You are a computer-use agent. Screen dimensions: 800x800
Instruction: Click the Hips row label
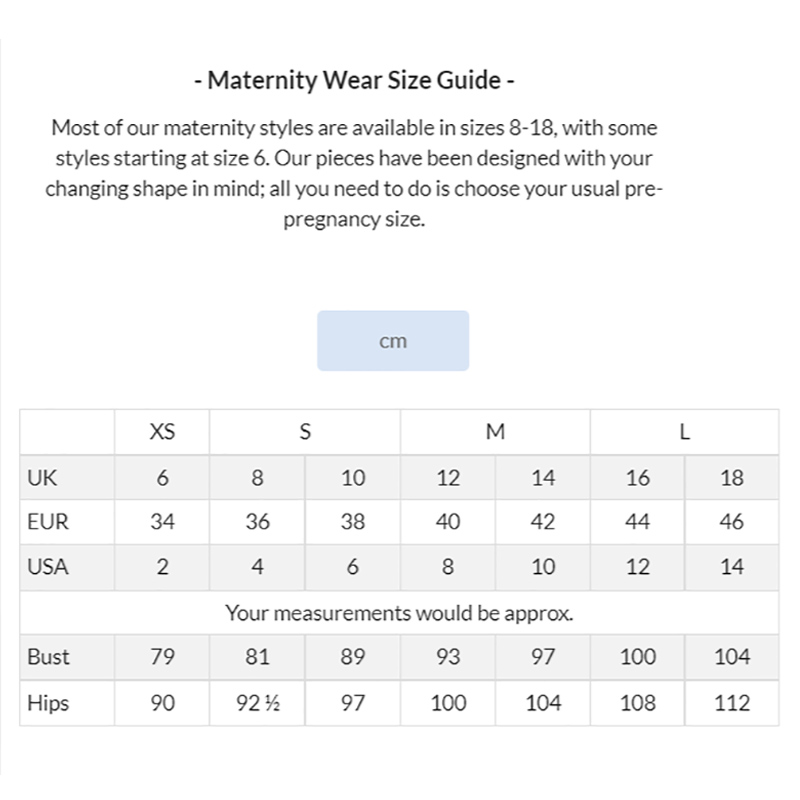(48, 703)
